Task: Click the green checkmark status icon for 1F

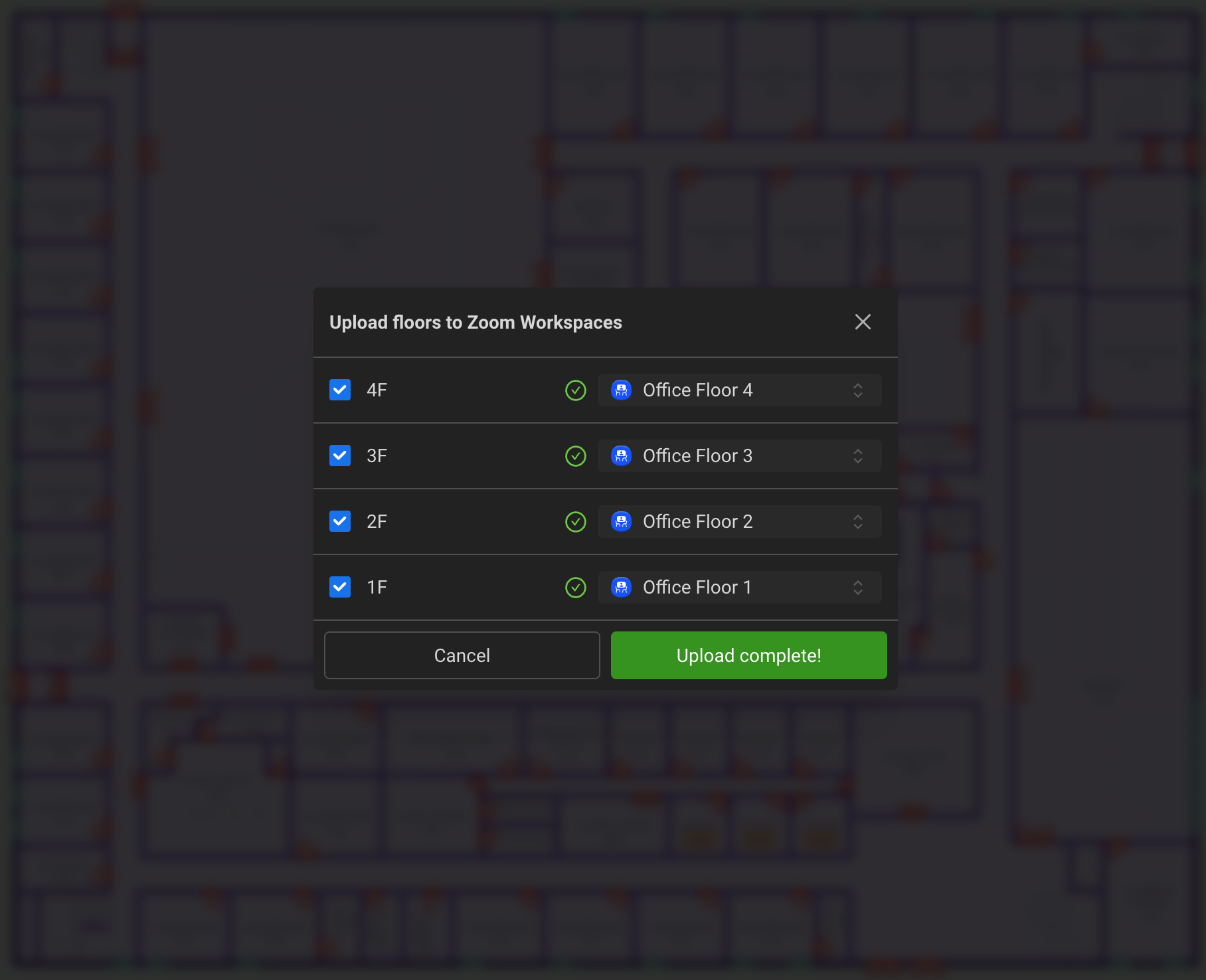Action: pyautogui.click(x=575, y=588)
